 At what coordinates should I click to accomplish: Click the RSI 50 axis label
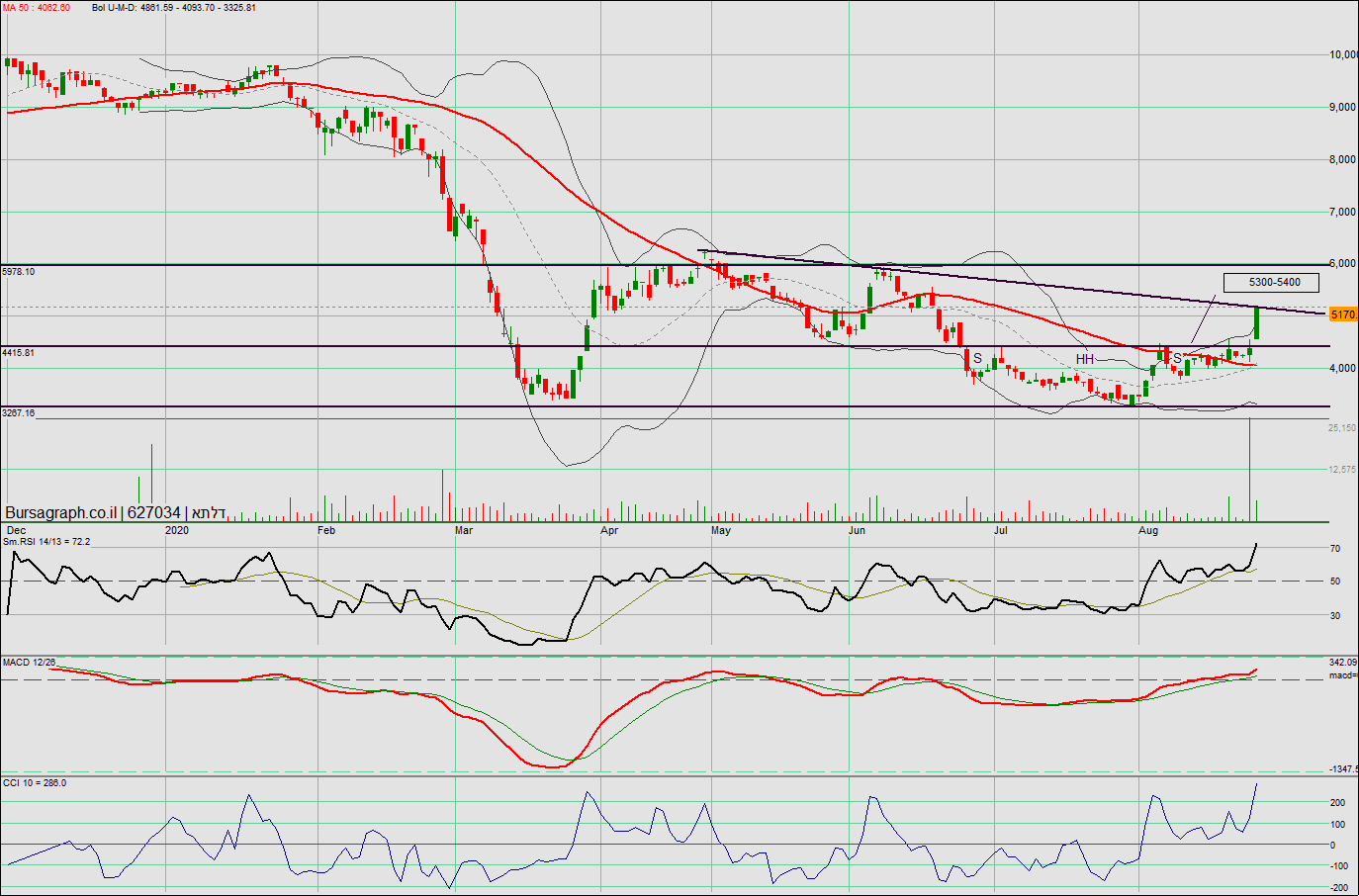pyautogui.click(x=1335, y=582)
